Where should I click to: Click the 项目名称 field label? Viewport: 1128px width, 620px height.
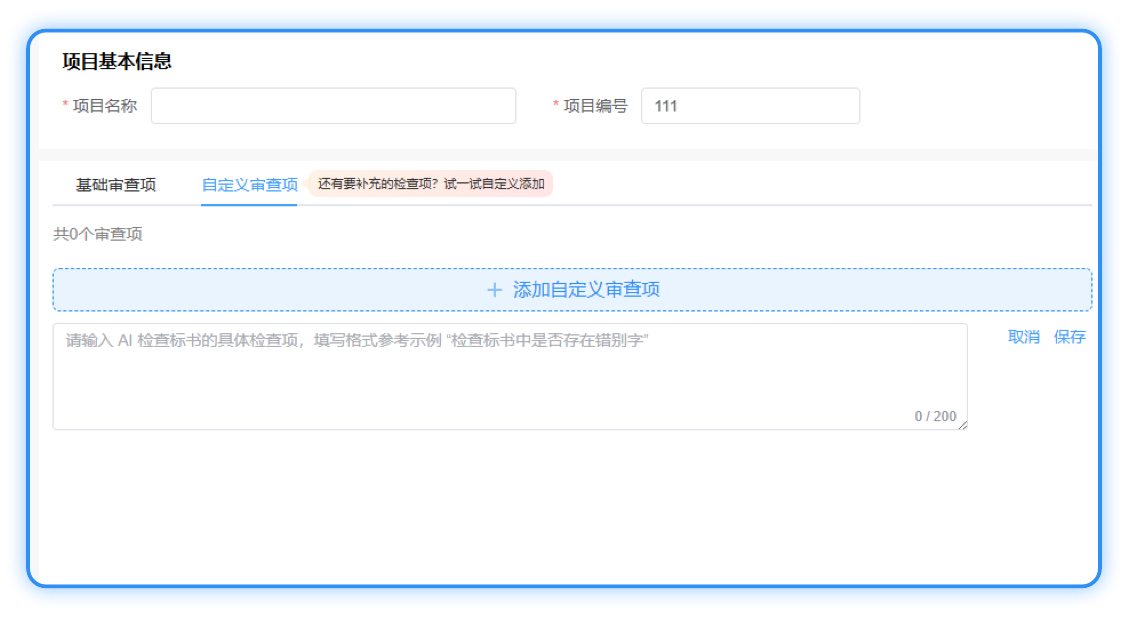point(105,106)
